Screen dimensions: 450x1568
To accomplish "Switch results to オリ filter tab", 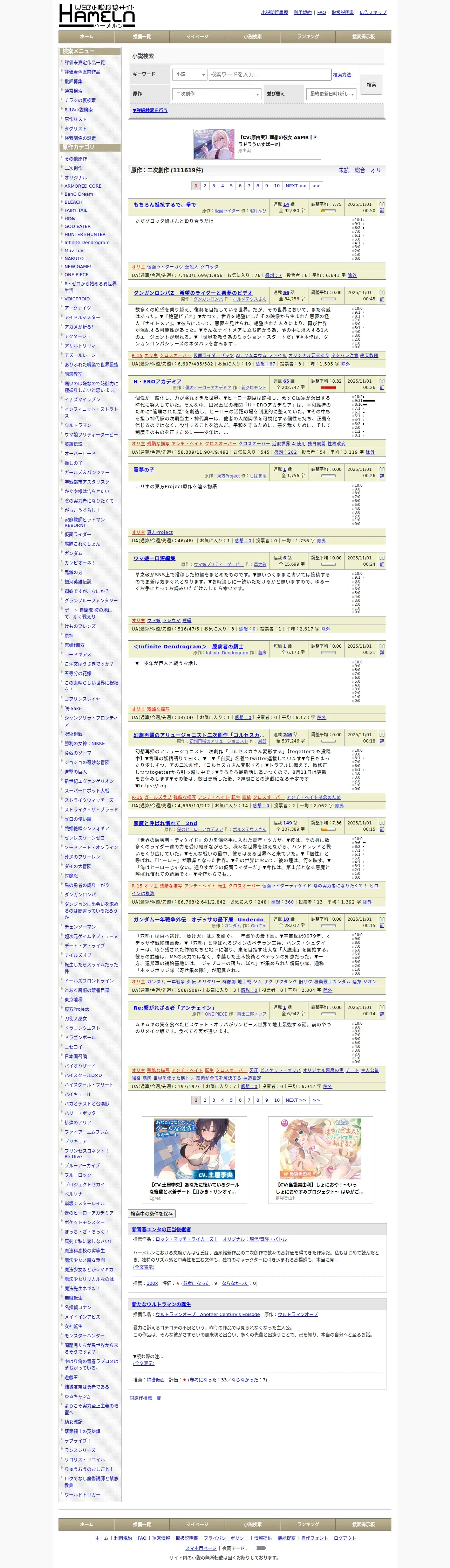I will pos(376,170).
